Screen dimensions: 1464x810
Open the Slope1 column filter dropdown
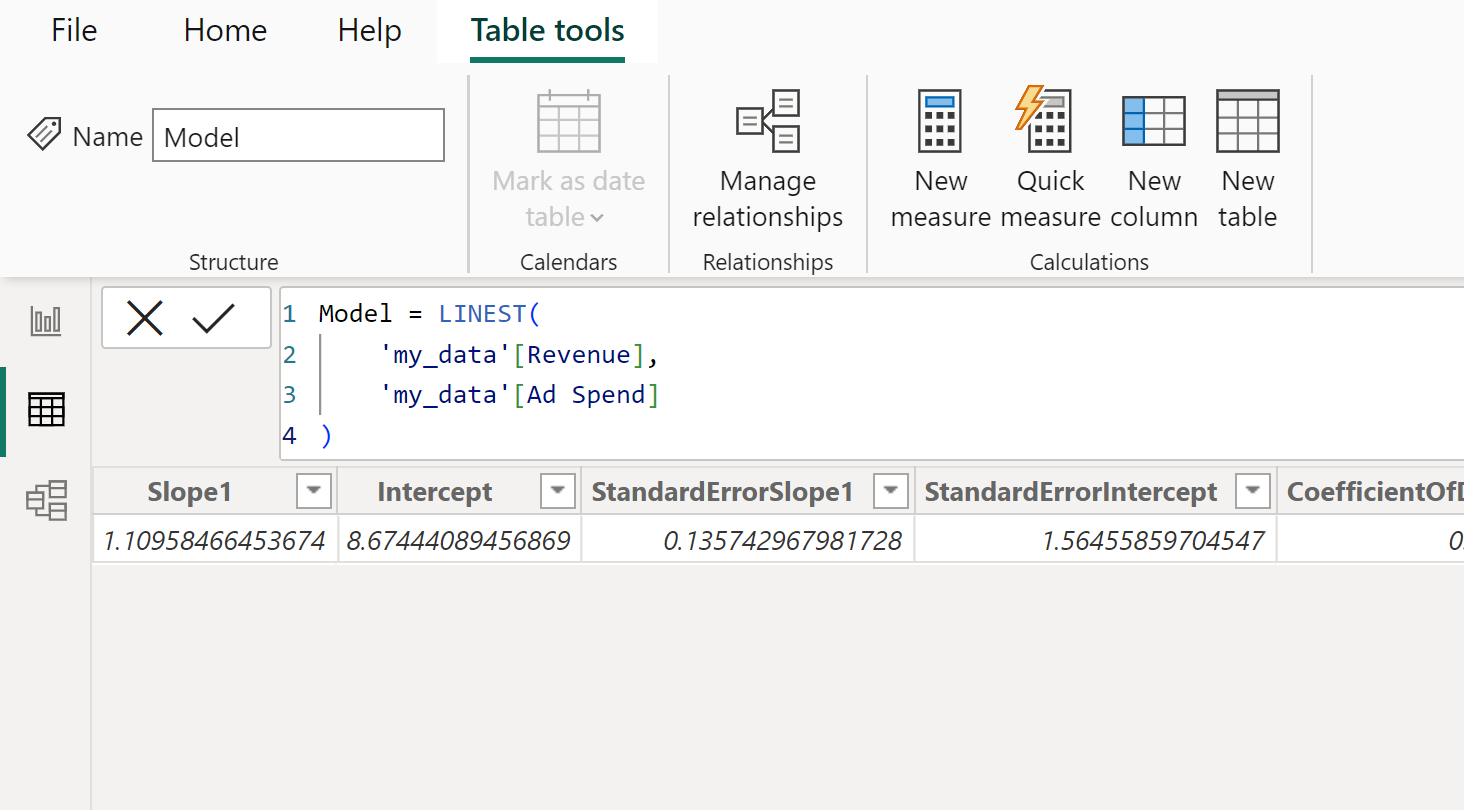click(x=314, y=491)
